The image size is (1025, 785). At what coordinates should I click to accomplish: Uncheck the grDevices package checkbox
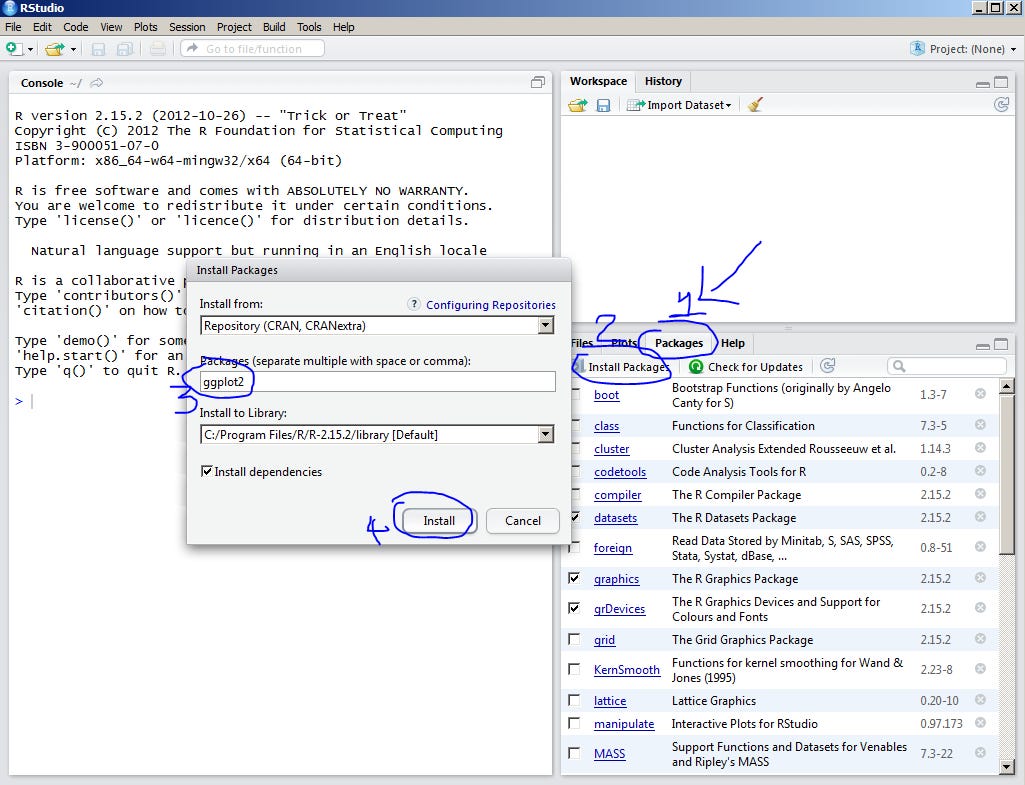pos(574,608)
